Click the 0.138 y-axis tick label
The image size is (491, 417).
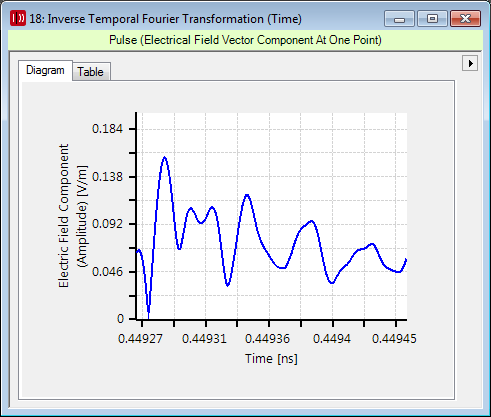click(x=107, y=176)
